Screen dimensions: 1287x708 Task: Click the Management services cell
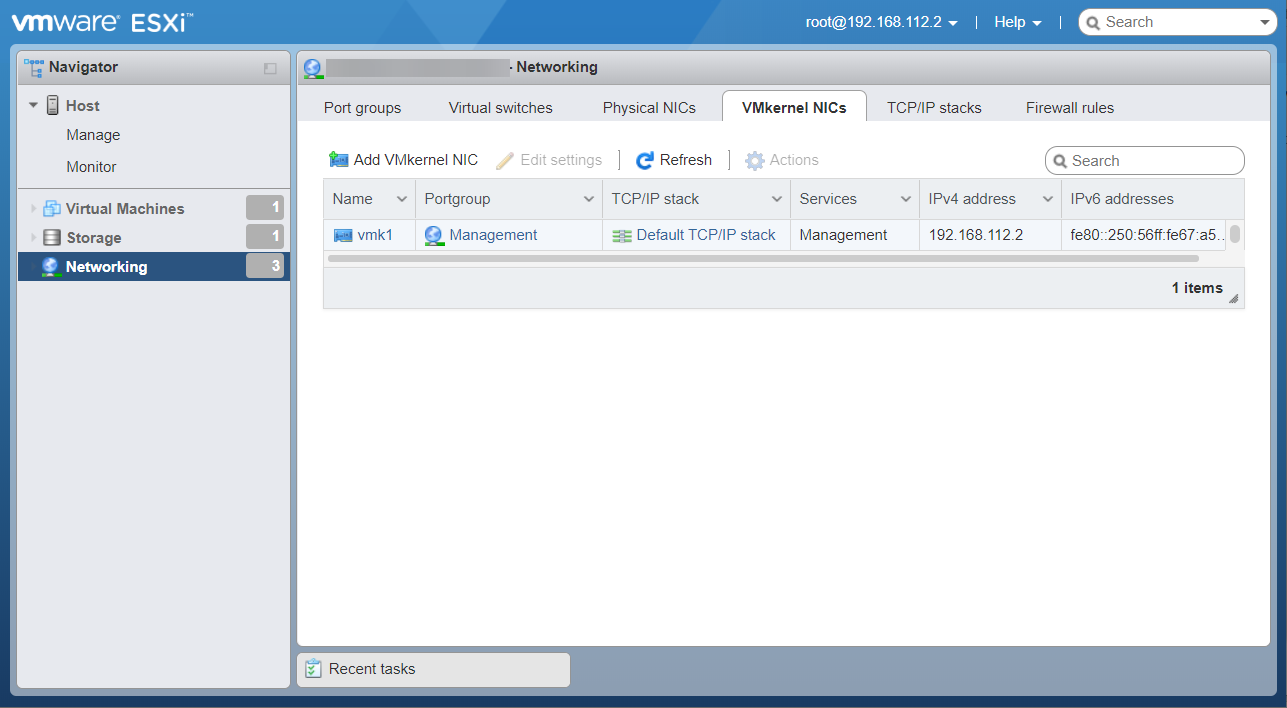[x=855, y=235]
